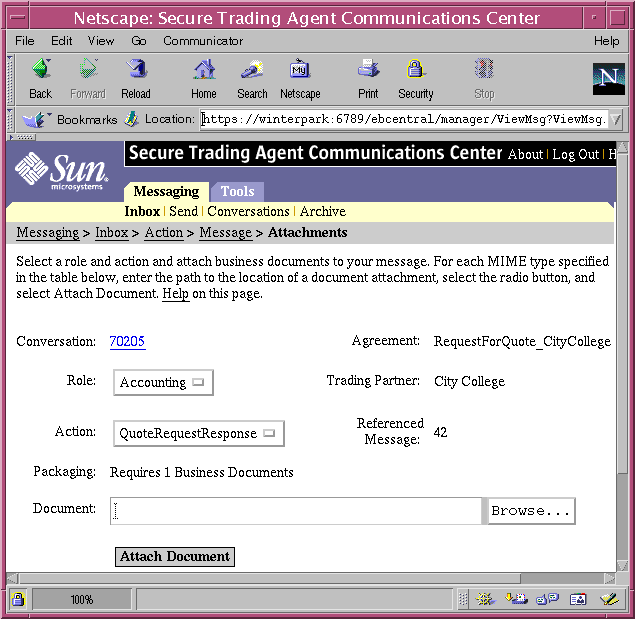Print the page using Print icon

368,69
